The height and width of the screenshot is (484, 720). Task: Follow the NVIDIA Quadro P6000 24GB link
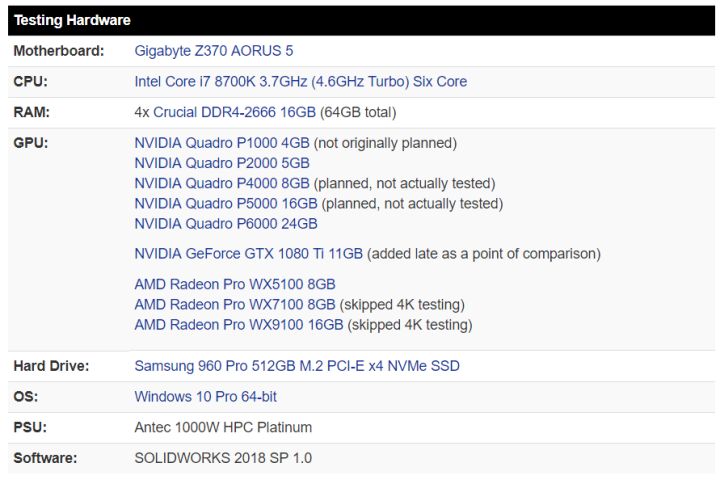(226, 224)
